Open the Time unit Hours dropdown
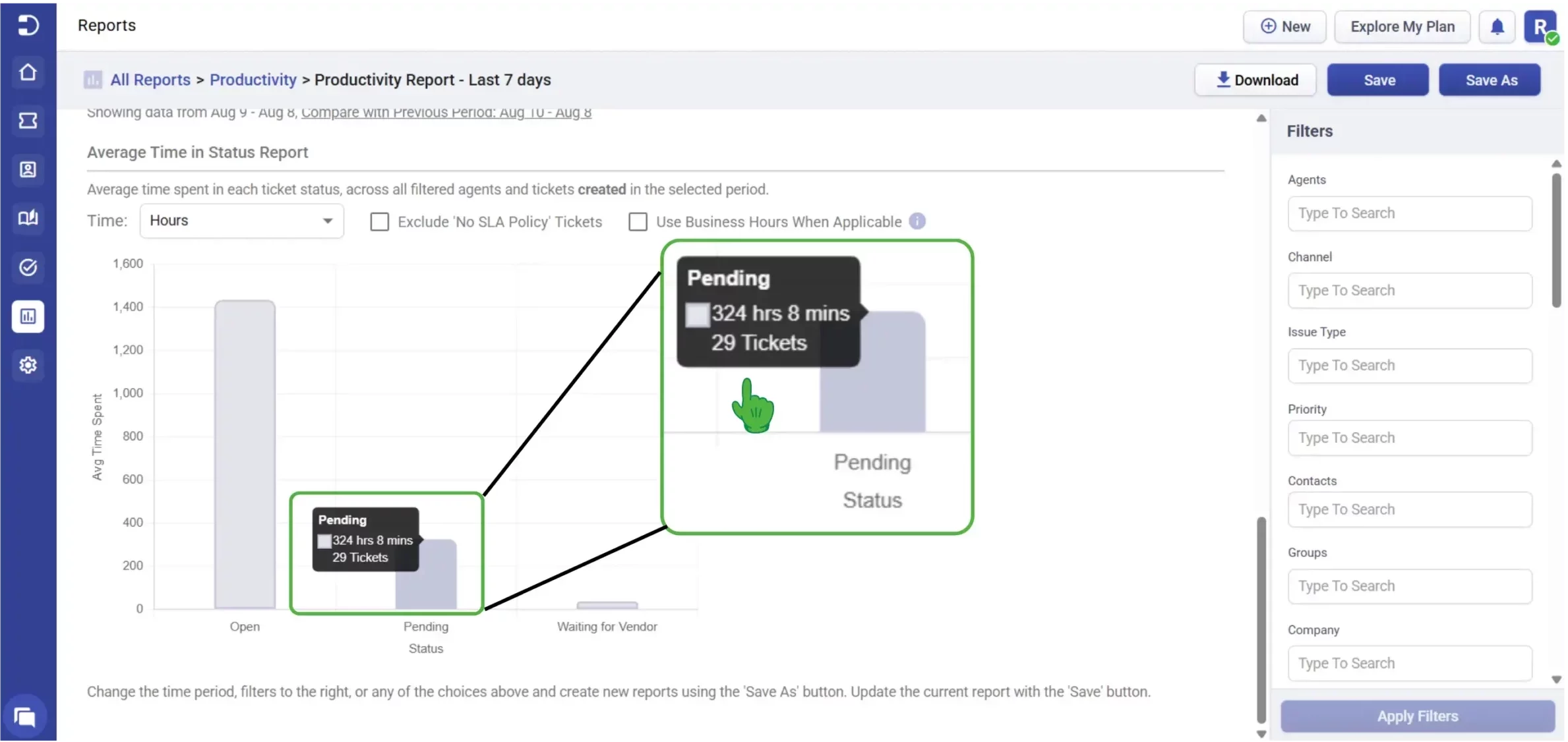The image size is (1568, 742). coord(241,221)
